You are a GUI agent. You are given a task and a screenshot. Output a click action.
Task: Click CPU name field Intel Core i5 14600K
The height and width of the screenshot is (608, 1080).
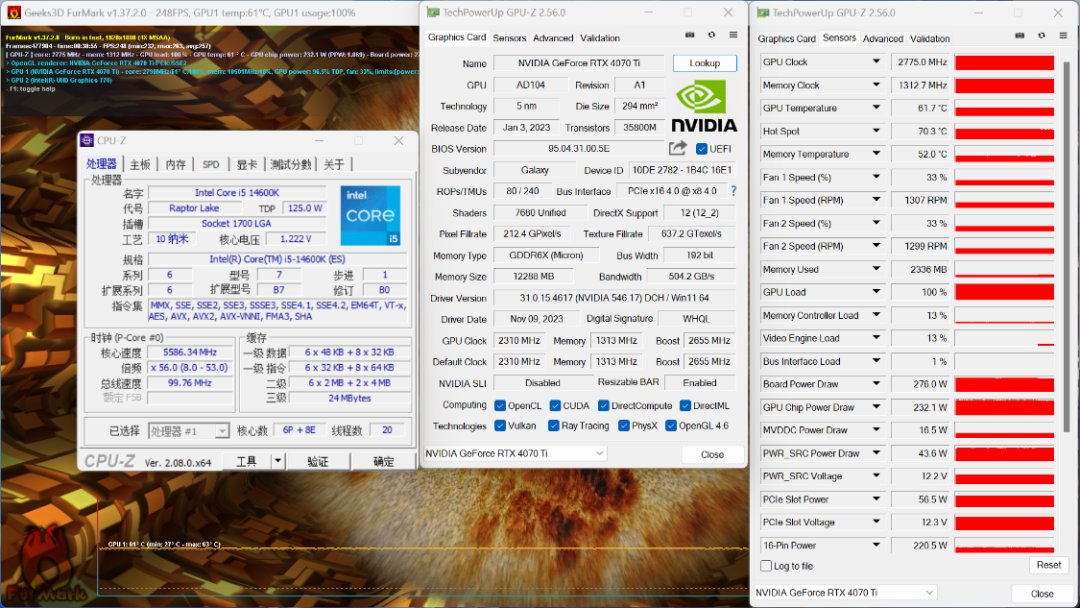pos(237,193)
